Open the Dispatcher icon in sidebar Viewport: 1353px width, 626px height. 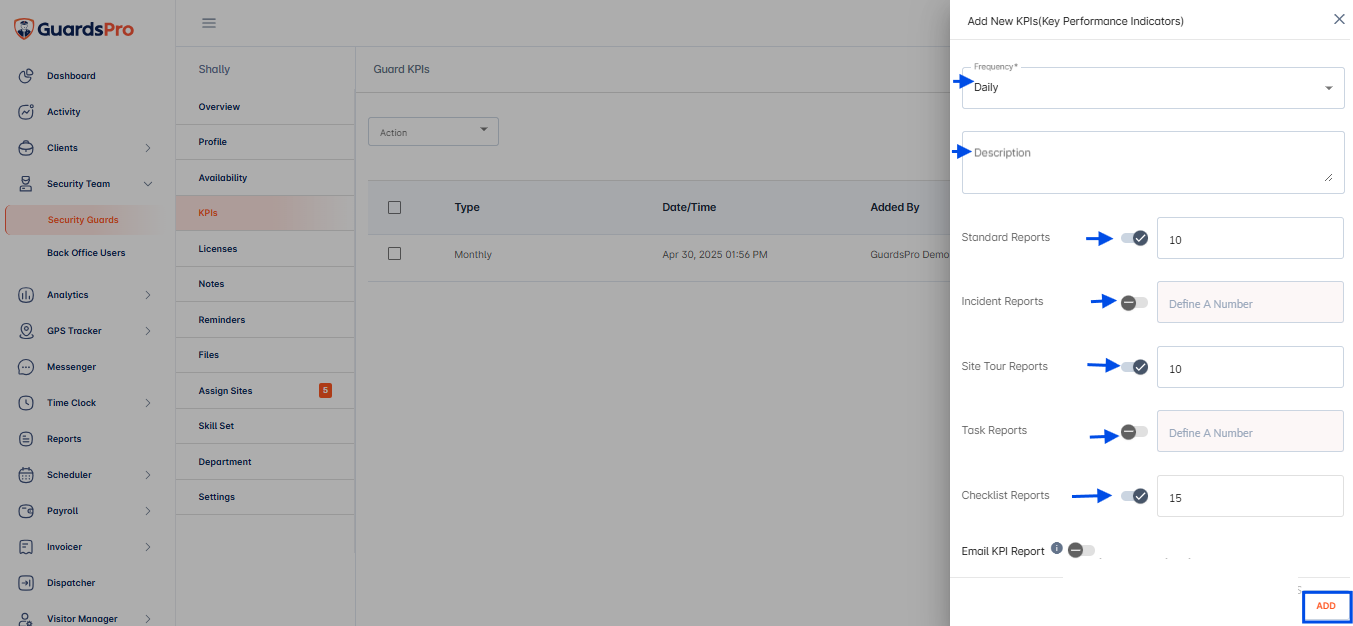click(x=27, y=583)
